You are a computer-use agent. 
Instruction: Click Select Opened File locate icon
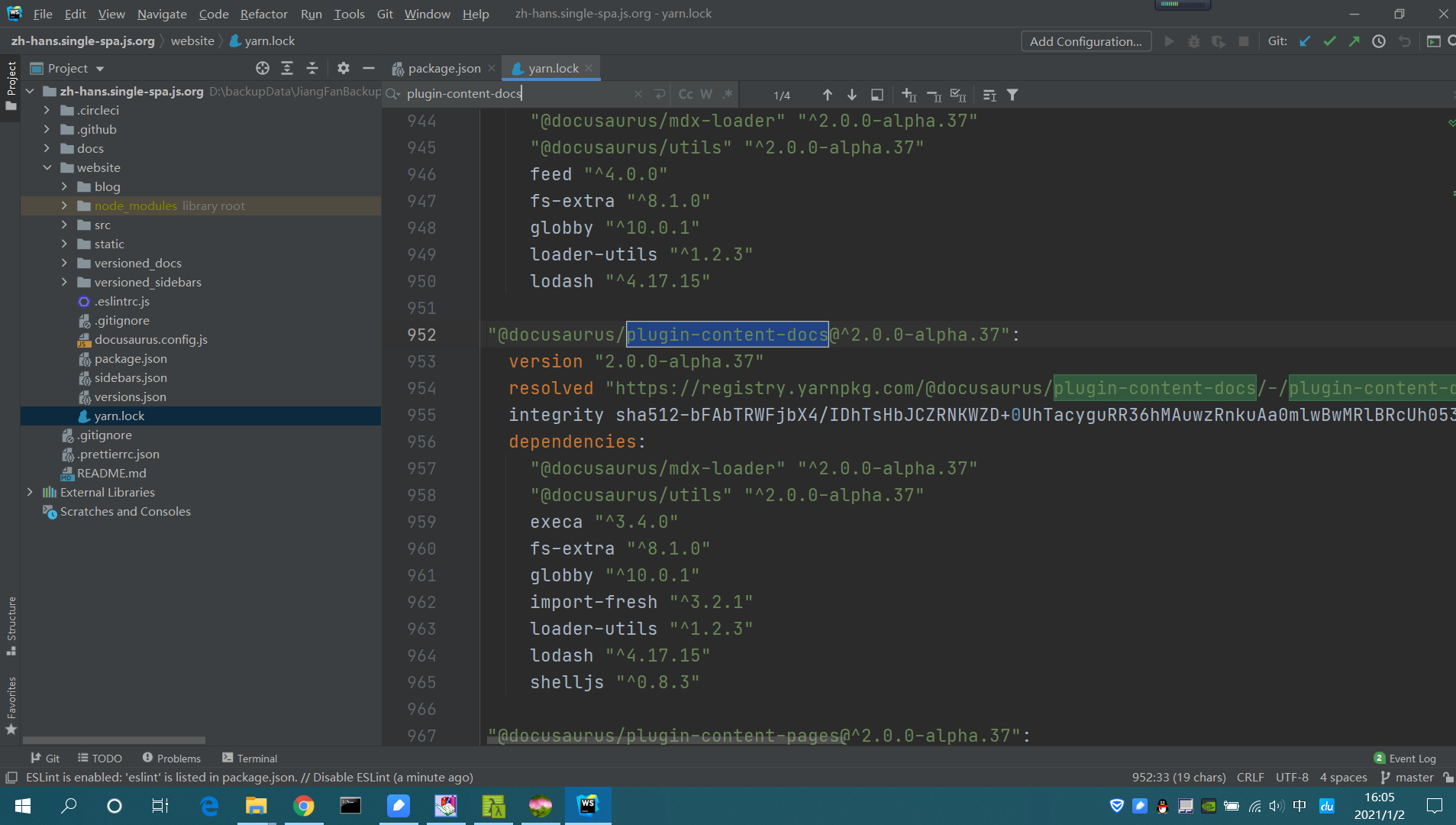coord(263,68)
